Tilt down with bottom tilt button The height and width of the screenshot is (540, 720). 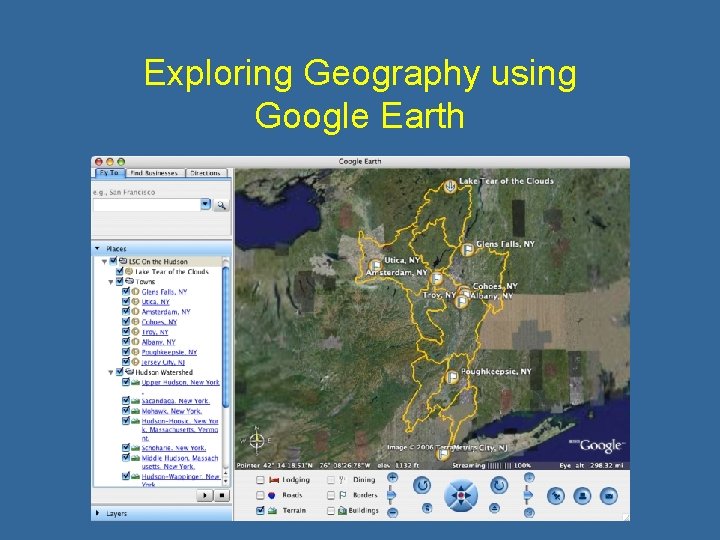tap(529, 512)
